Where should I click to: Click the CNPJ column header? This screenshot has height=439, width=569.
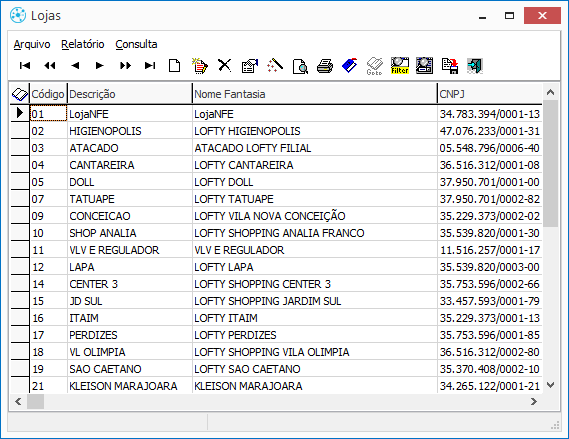[490, 94]
